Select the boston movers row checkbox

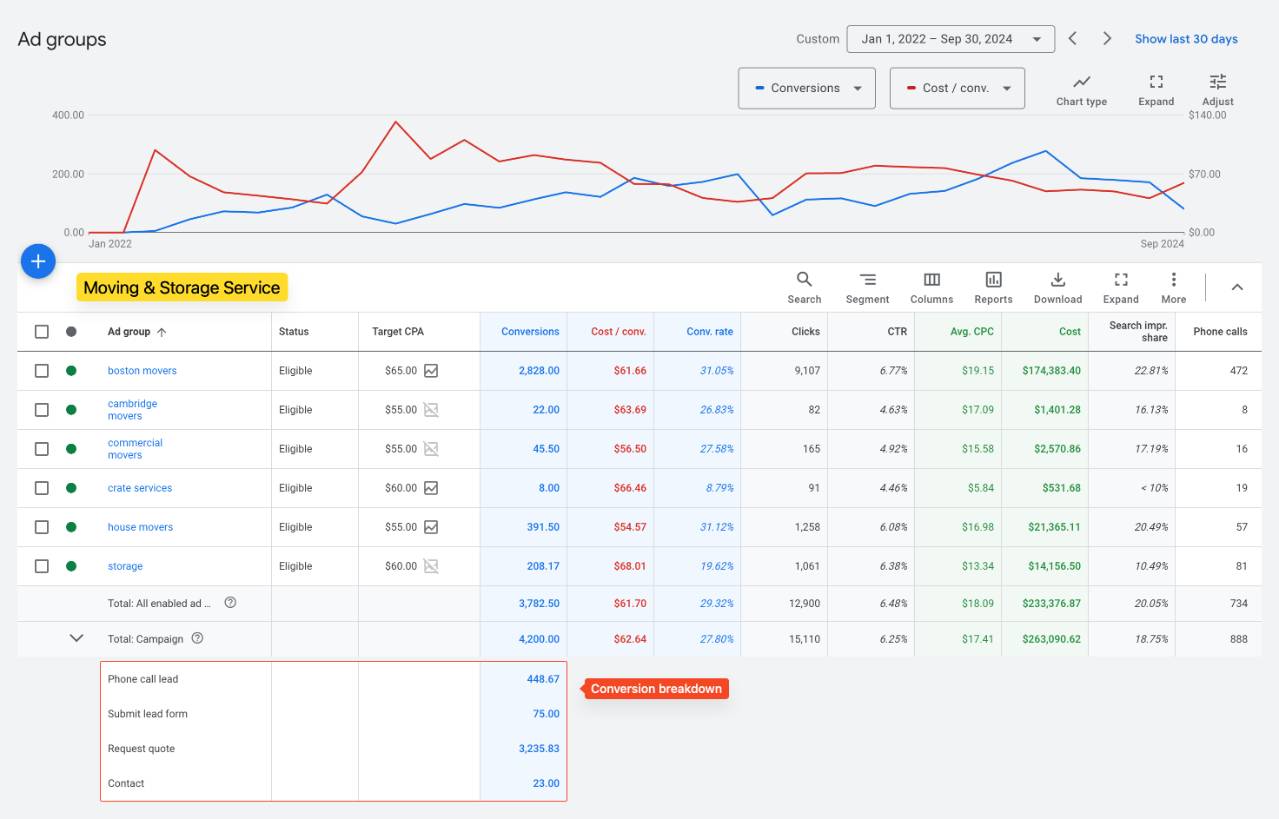coord(42,371)
